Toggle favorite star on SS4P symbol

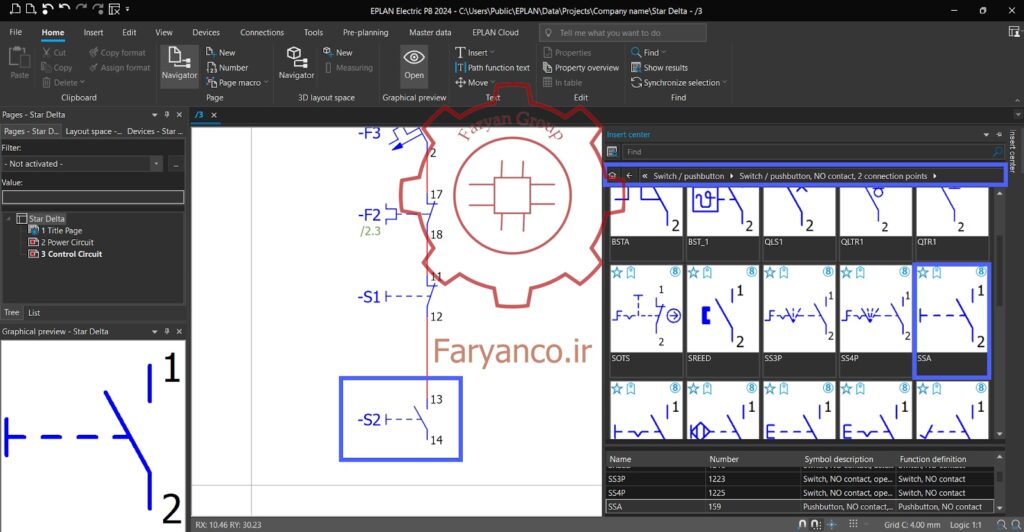[x=846, y=272]
